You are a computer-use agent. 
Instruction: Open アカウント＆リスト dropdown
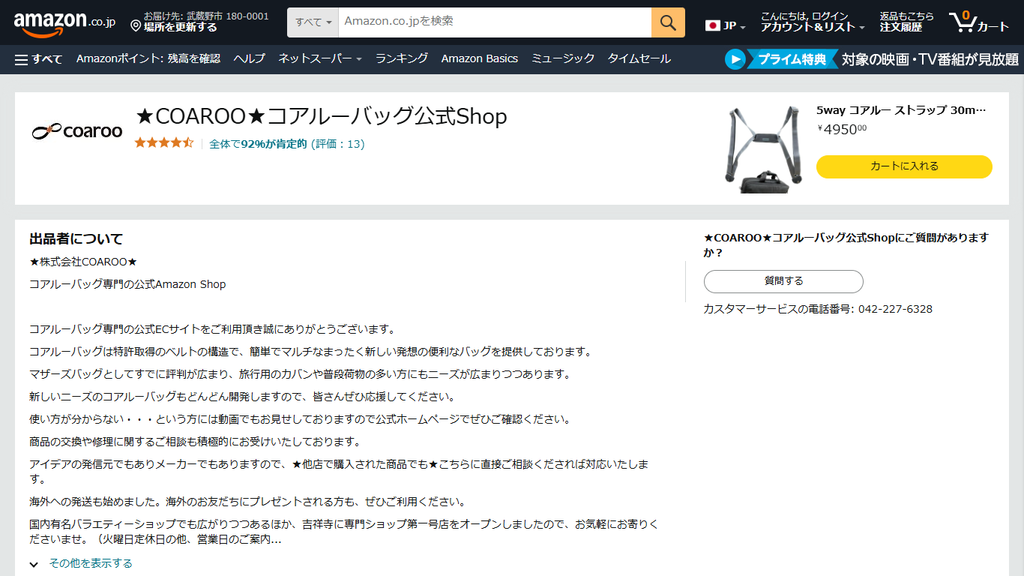(812, 22)
